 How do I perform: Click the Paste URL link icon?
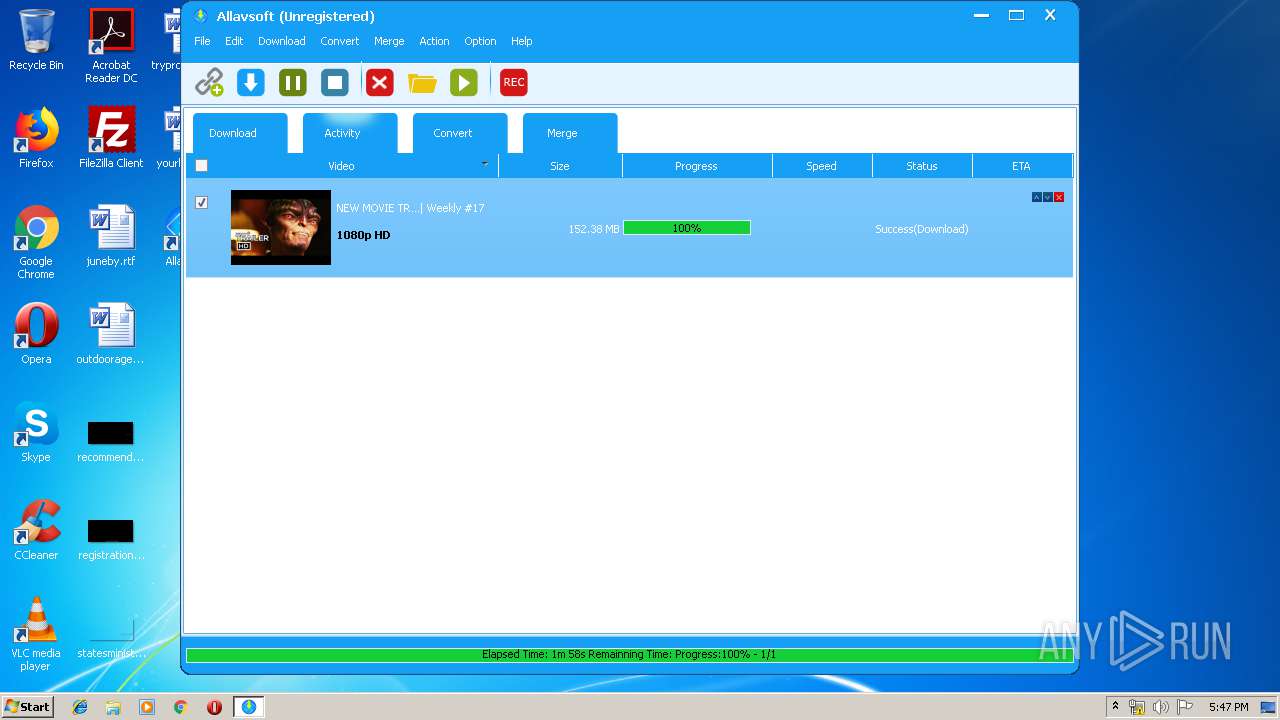coord(209,82)
